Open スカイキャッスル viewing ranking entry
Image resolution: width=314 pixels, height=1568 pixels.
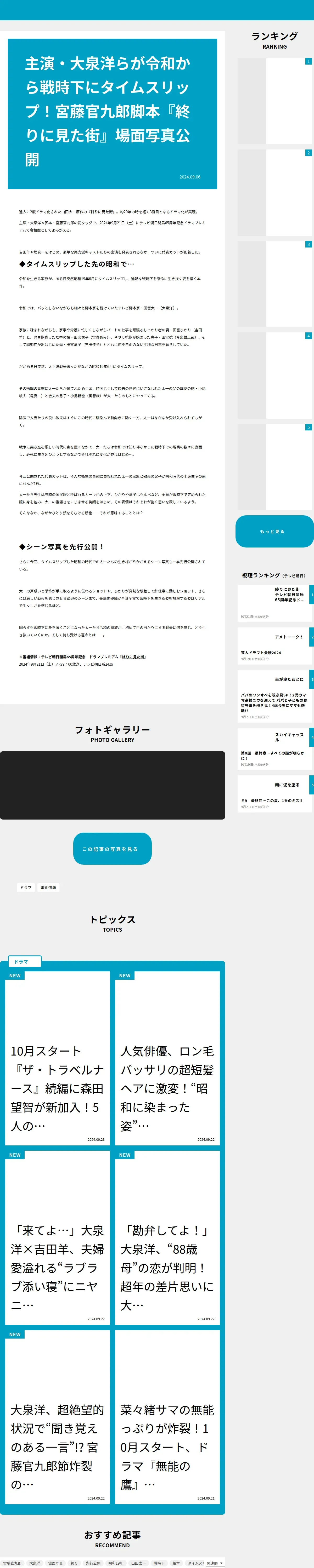[x=276, y=749]
